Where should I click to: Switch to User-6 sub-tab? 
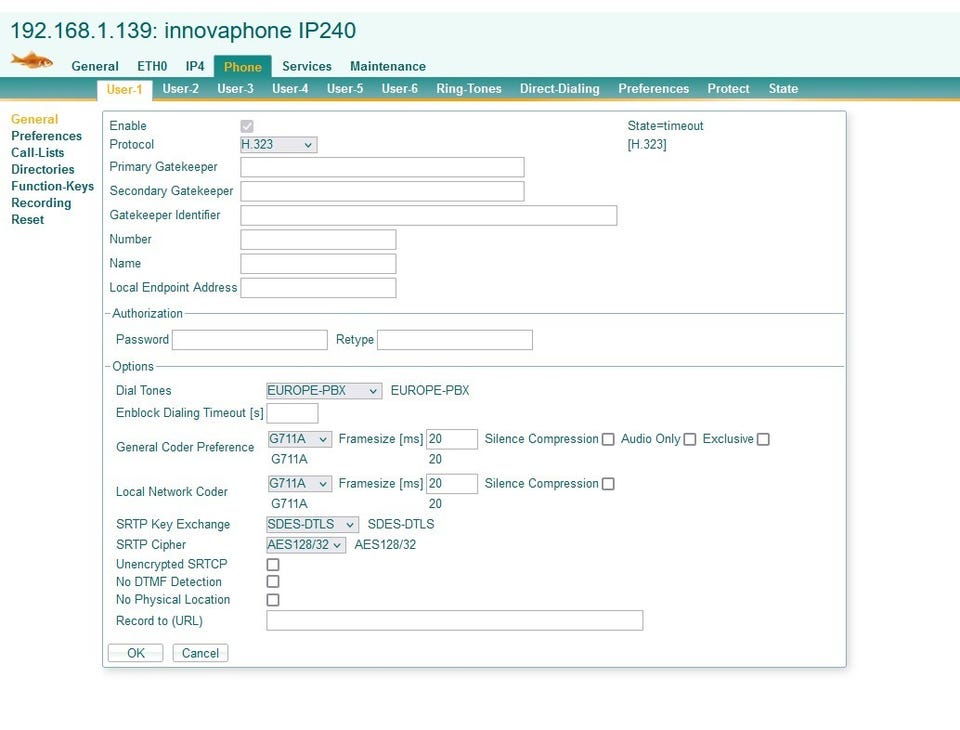click(400, 89)
